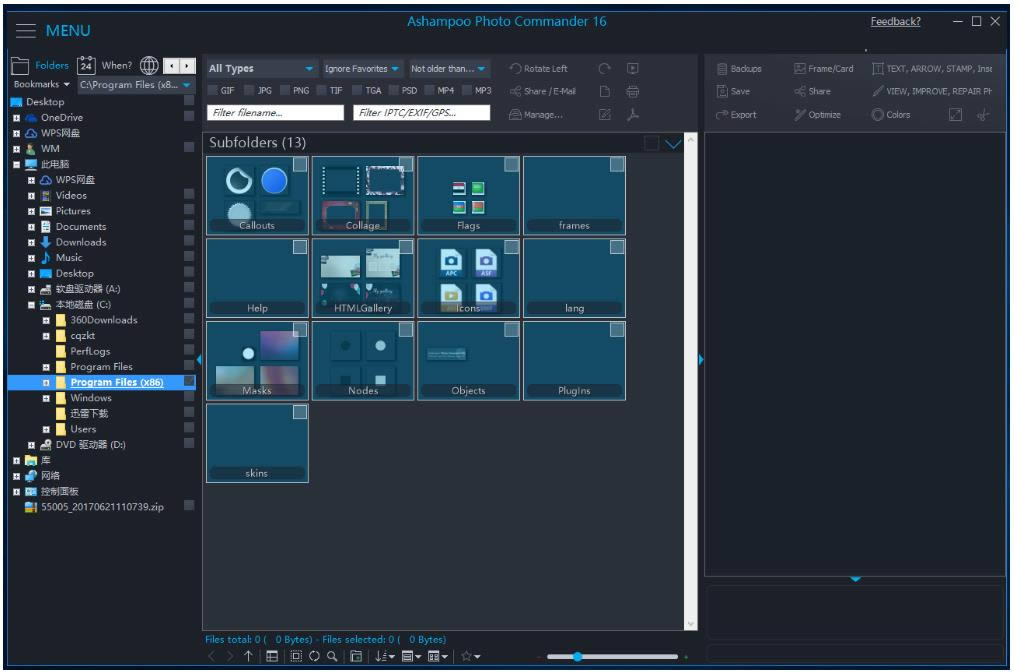This screenshot has height=672, width=1014.
Task: Click the blank document icon beside Share / E-Mail
Action: coord(605,91)
